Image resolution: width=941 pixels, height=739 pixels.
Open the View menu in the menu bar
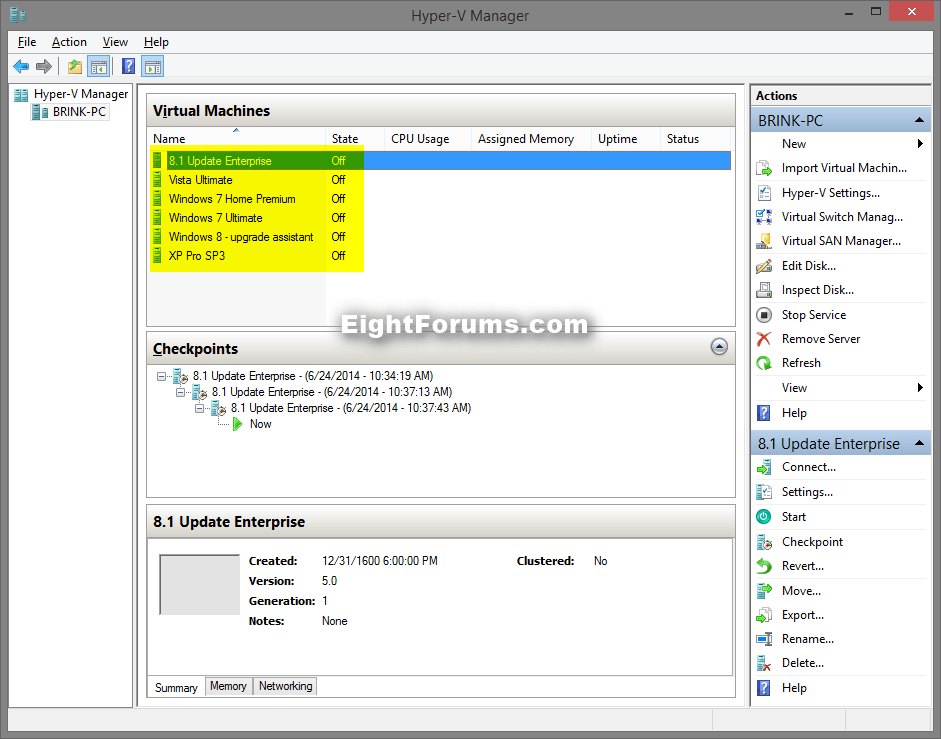tap(115, 42)
